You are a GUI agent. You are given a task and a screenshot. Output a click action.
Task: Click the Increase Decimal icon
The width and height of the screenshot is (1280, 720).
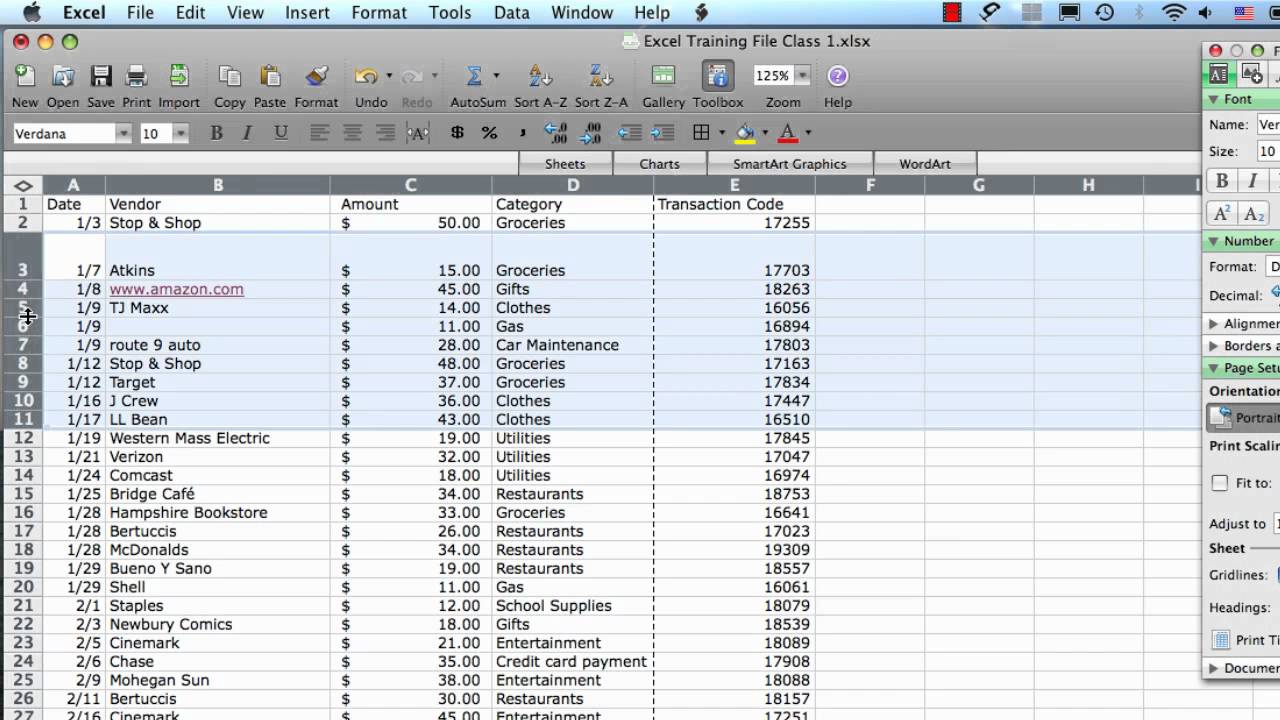pos(556,133)
